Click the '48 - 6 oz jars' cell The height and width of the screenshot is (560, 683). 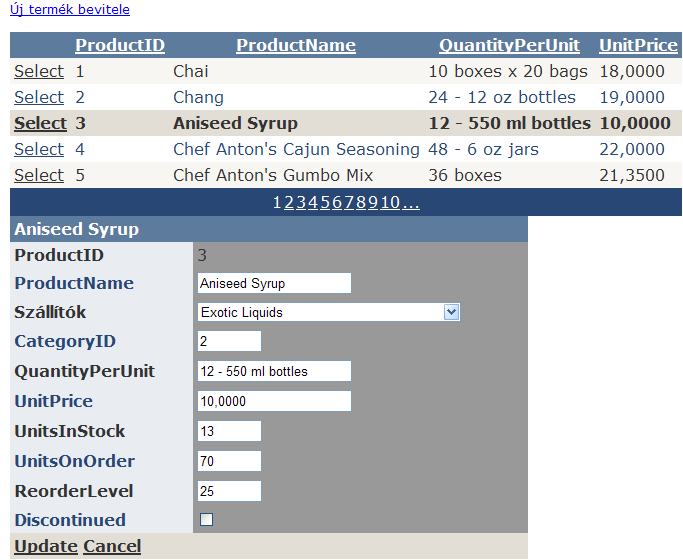click(484, 149)
